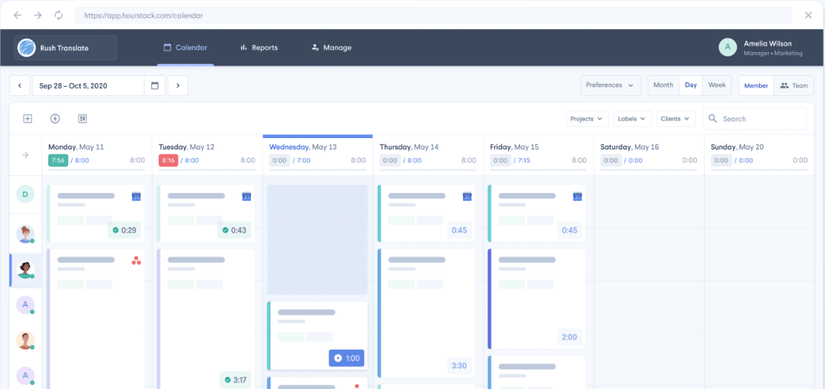Click the Asana icon on Monday's second card
The width and height of the screenshot is (825, 389).
tap(136, 260)
